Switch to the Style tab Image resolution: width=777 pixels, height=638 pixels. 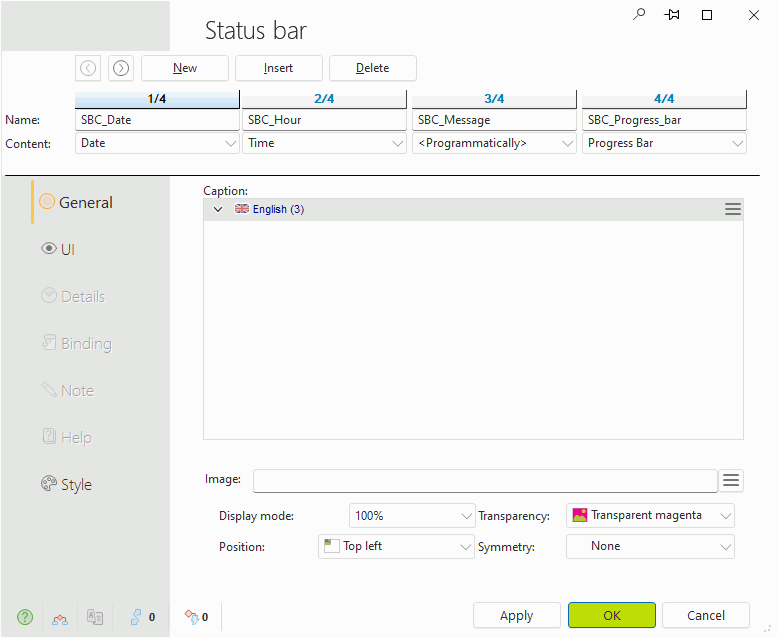coord(76,484)
